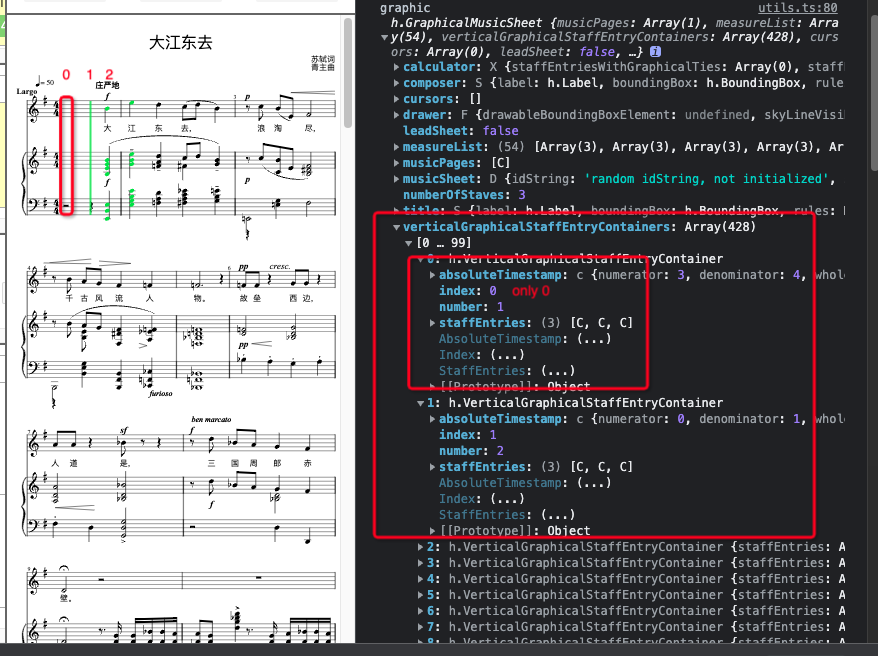Expand the cursors array
The height and width of the screenshot is (656, 878).
coord(396,99)
